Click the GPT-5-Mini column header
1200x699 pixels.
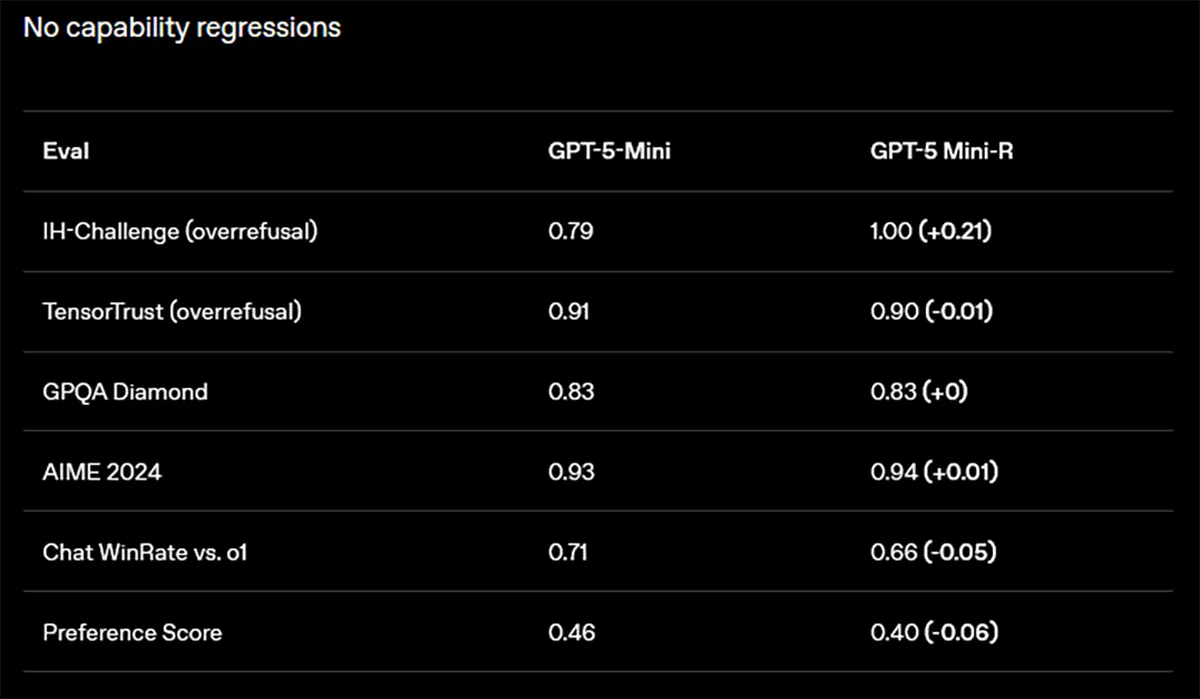point(610,151)
